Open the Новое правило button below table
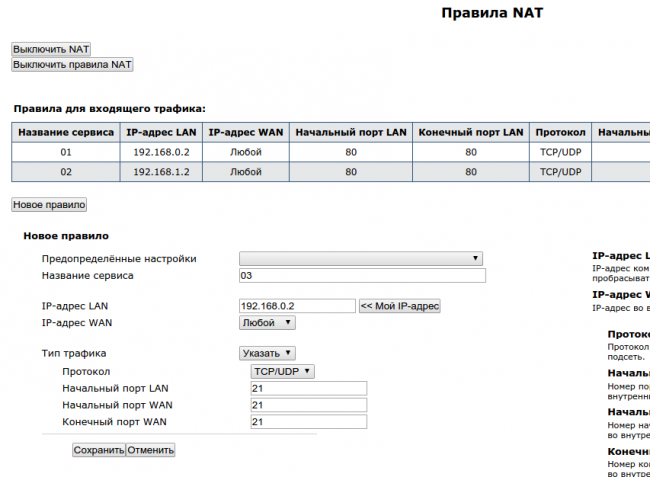Screen dimensions: 650x477 coord(49,205)
